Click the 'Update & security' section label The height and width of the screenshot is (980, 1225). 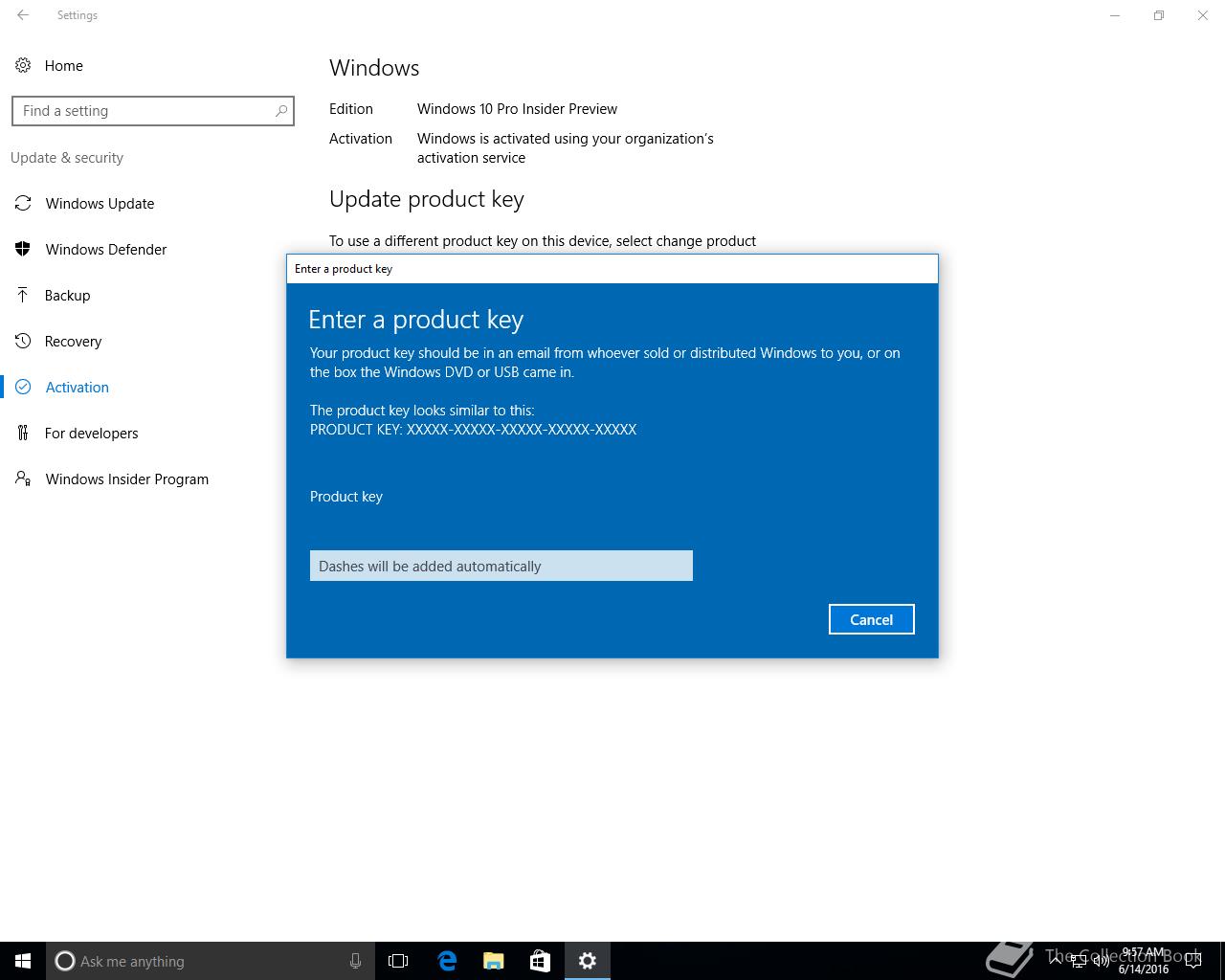pos(67,157)
